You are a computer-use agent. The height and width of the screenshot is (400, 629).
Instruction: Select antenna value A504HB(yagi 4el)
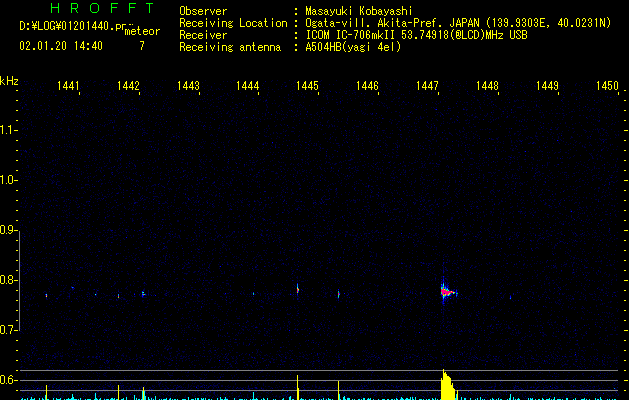(x=353, y=47)
